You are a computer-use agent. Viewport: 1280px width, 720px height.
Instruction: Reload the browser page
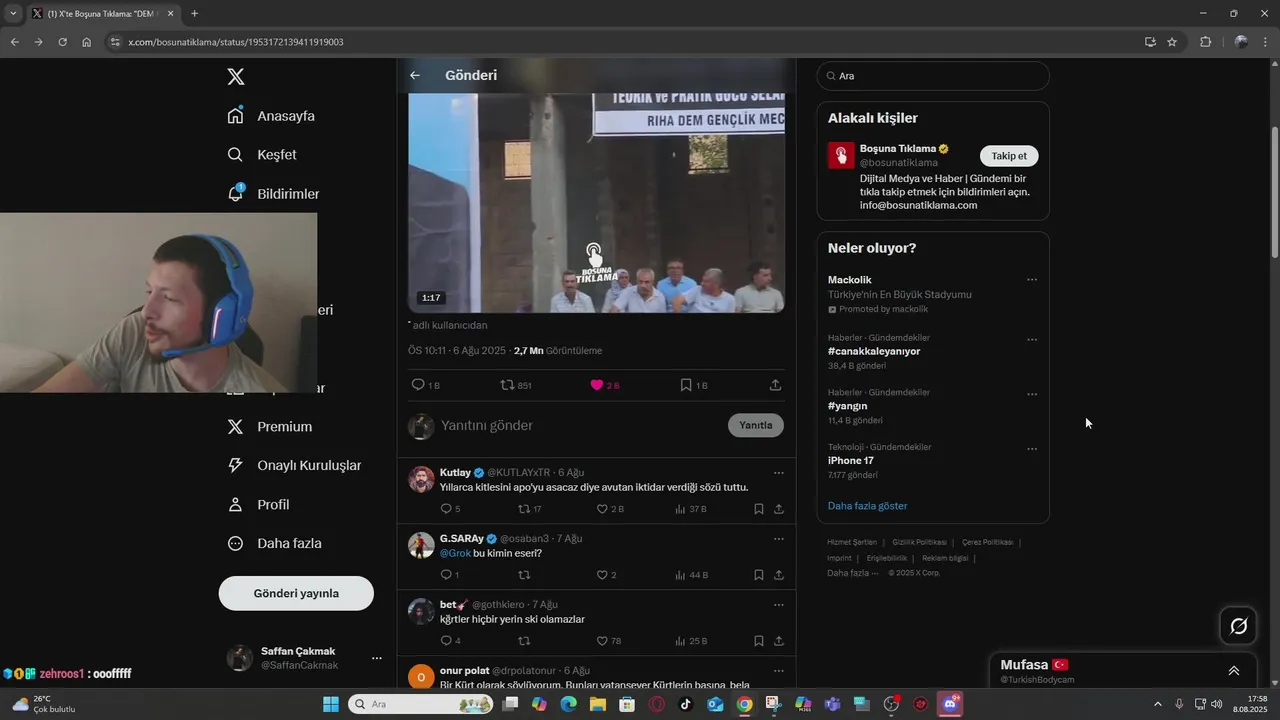(x=62, y=42)
